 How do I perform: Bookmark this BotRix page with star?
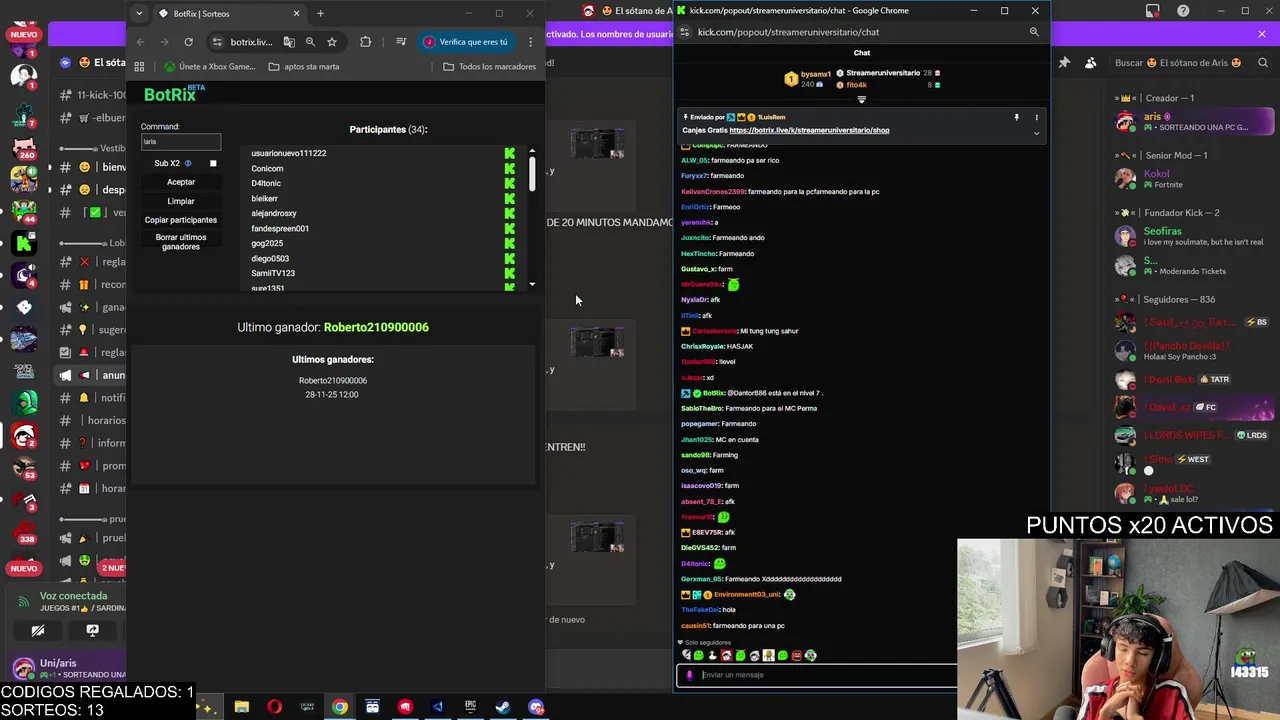(x=332, y=42)
